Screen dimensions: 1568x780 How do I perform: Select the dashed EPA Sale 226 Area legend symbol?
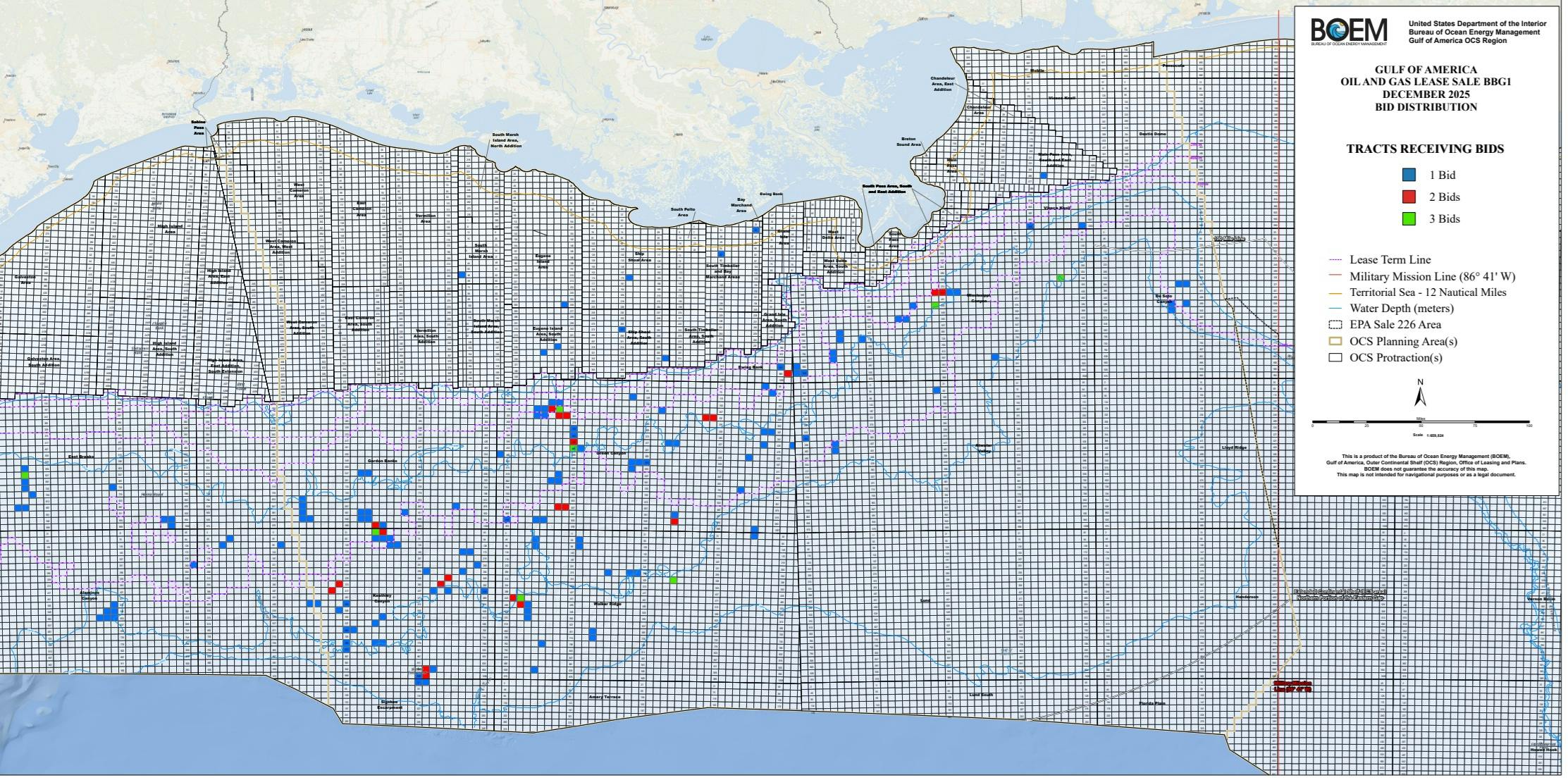(x=1337, y=325)
